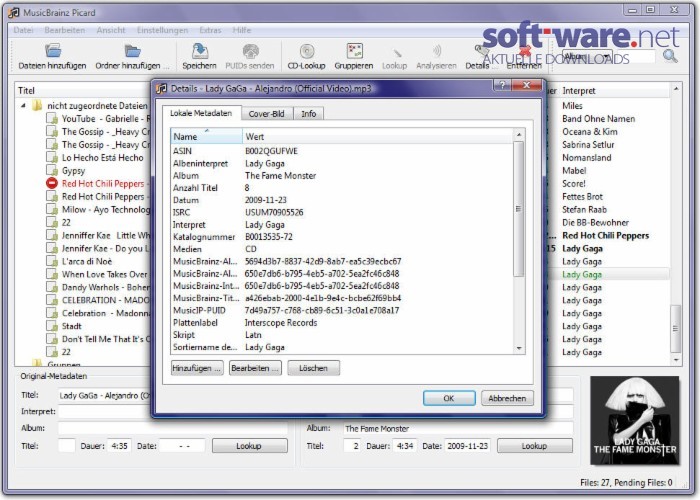The width and height of the screenshot is (700, 500).
Task: Select Fettes Brot in Interpret column
Action: (582, 196)
